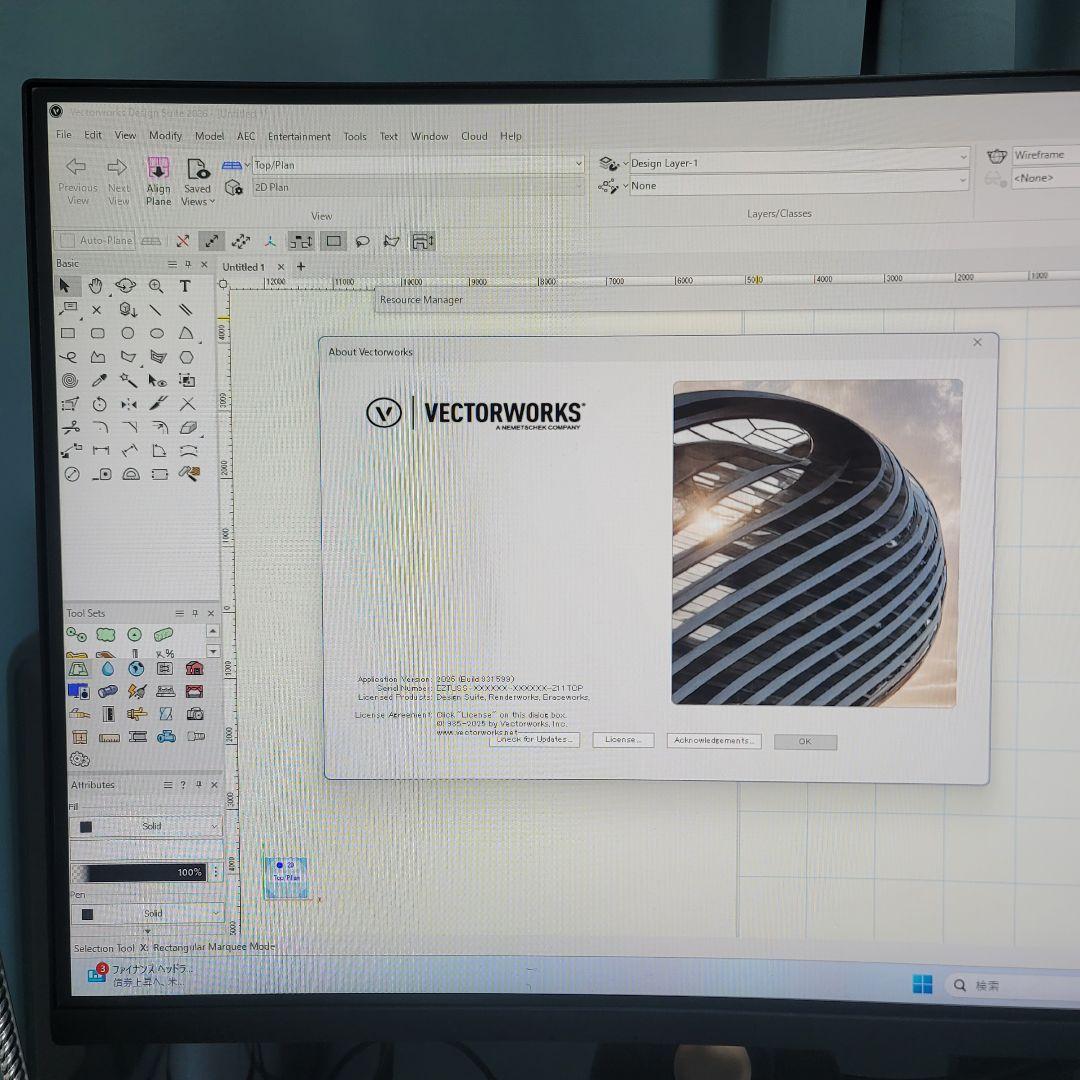Select the Pan tool in Basic palette
1080x1080 pixels.
point(96,286)
